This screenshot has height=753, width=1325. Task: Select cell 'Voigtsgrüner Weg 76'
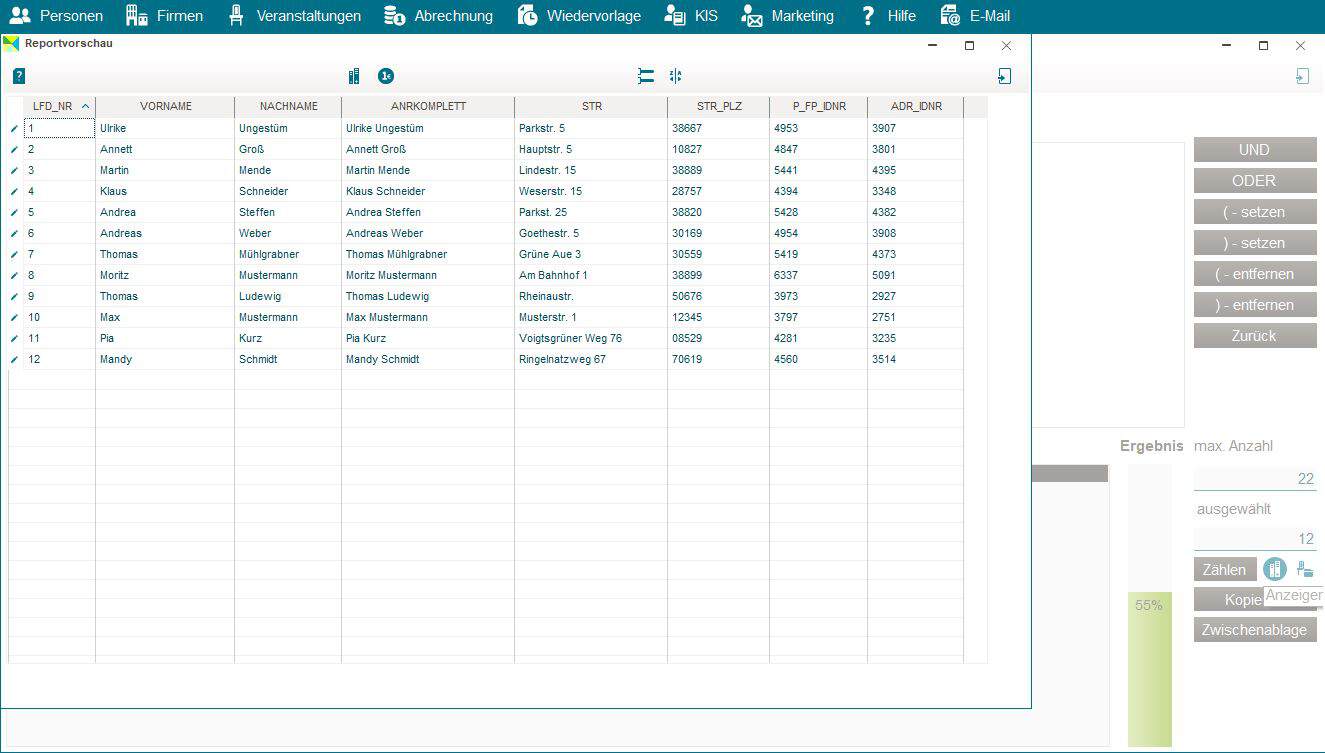[x=591, y=339]
